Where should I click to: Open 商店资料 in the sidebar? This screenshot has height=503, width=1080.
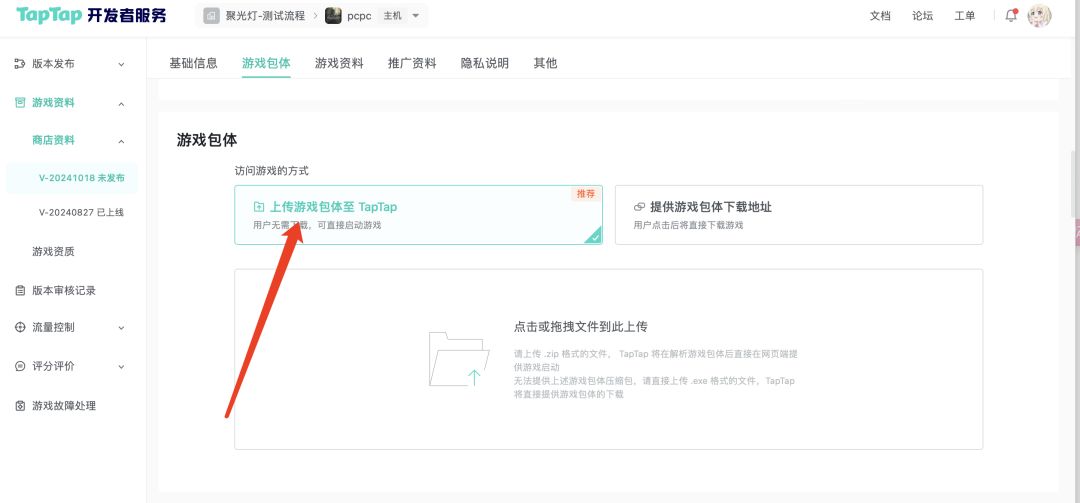pyautogui.click(x=53, y=141)
